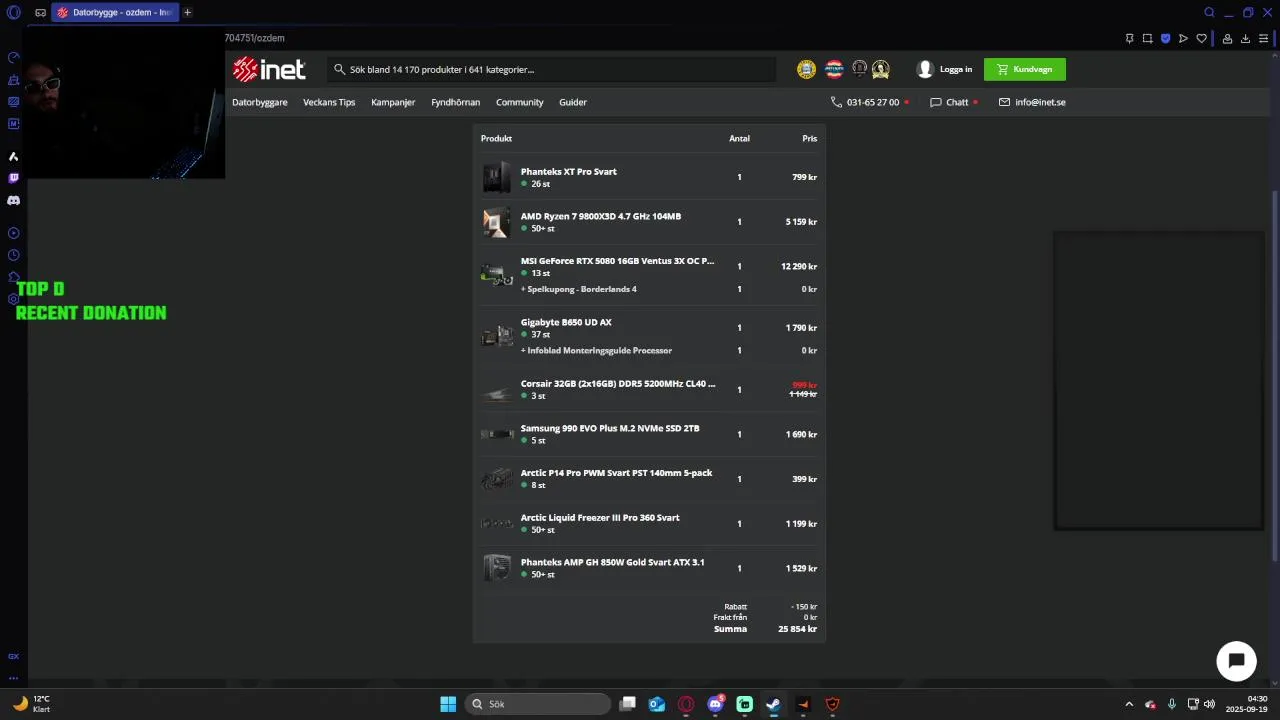Viewport: 1280px width, 720px height.
Task: Open the Opera GX main menu logo
Action: click(13, 12)
